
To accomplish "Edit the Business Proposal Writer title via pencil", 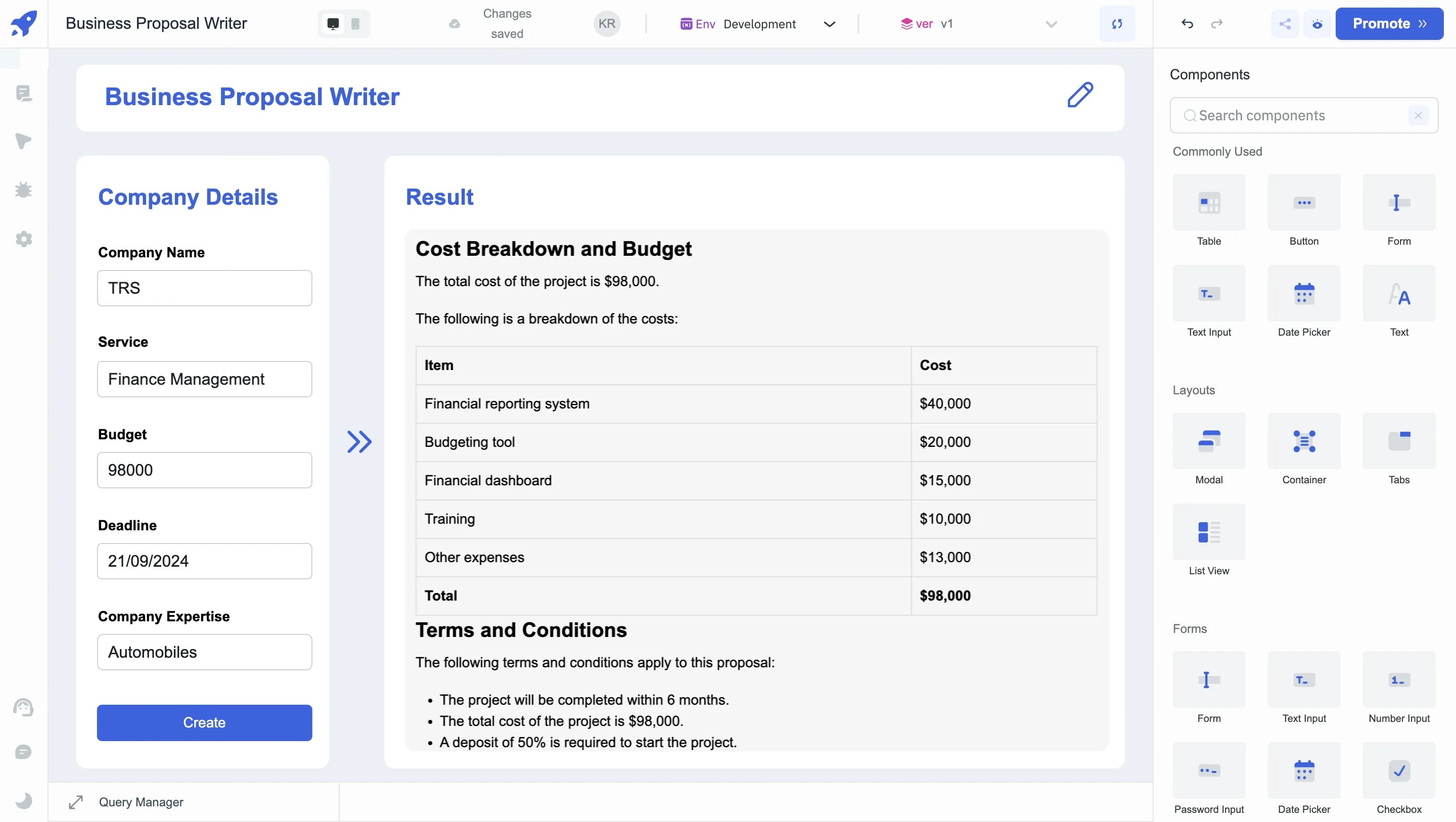I will [x=1080, y=95].
